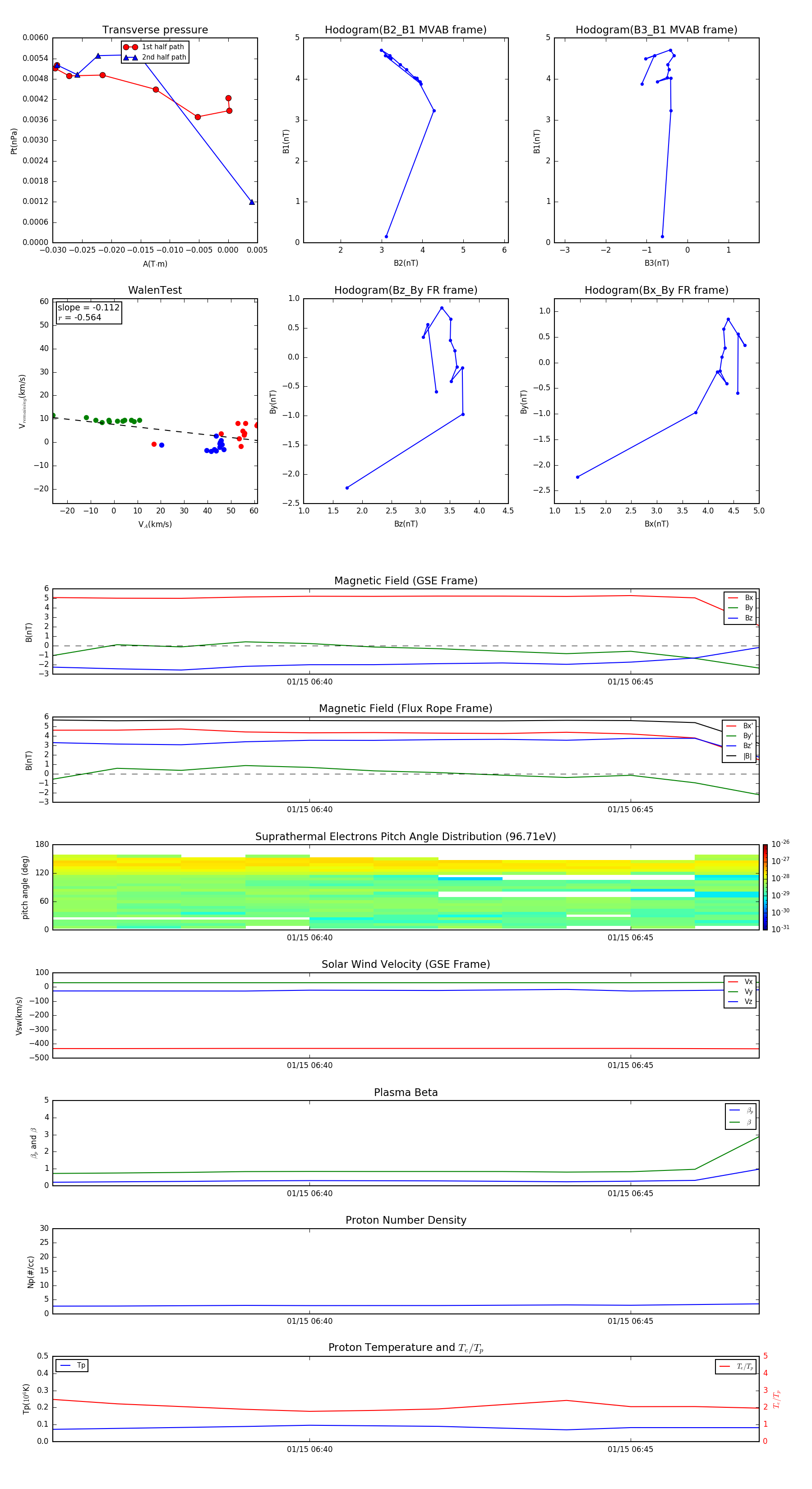Click '01/15 06:45' tick under GSE magnetic plot

point(631,682)
